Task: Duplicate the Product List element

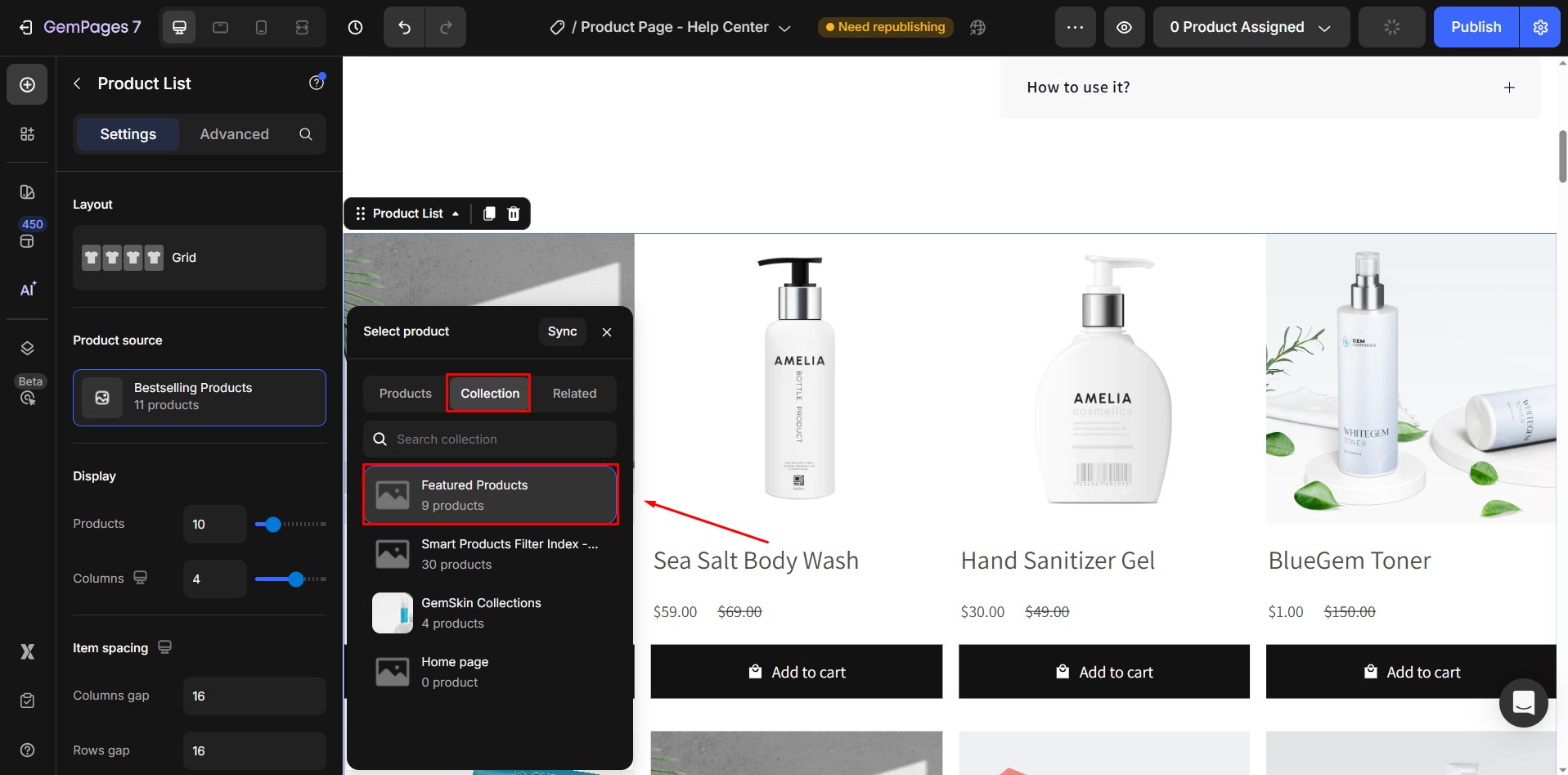Action: click(489, 214)
